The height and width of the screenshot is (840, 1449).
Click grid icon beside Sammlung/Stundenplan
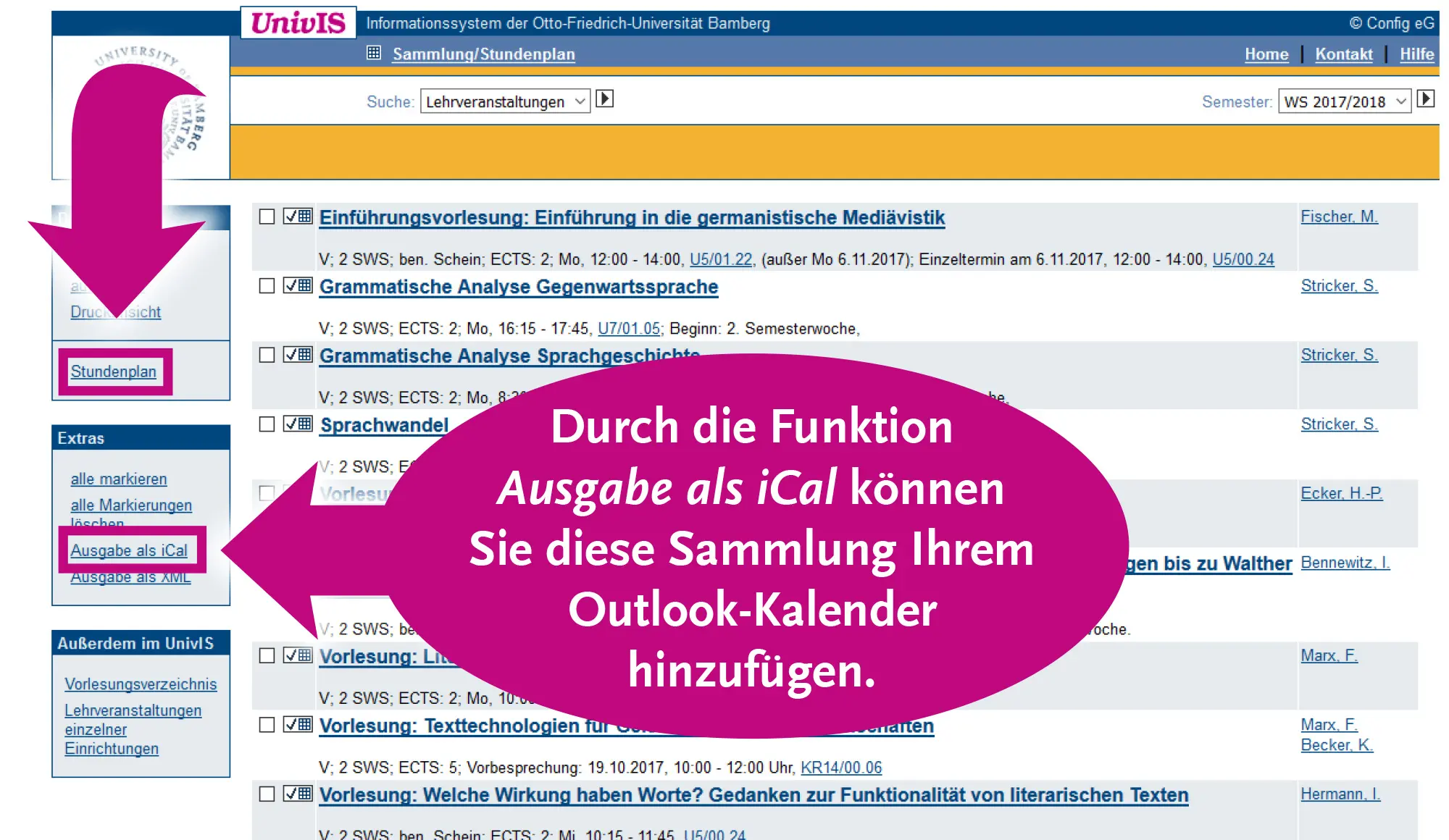pos(374,53)
